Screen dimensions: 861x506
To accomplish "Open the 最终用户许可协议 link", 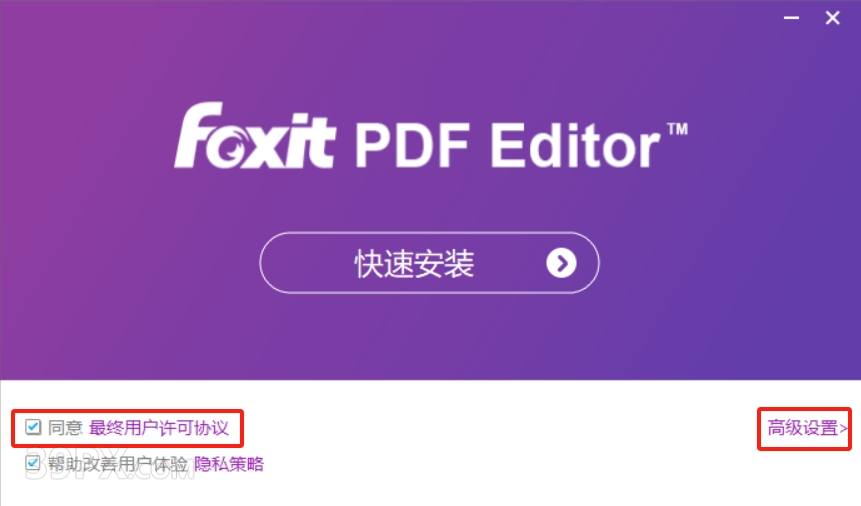I will [x=158, y=427].
